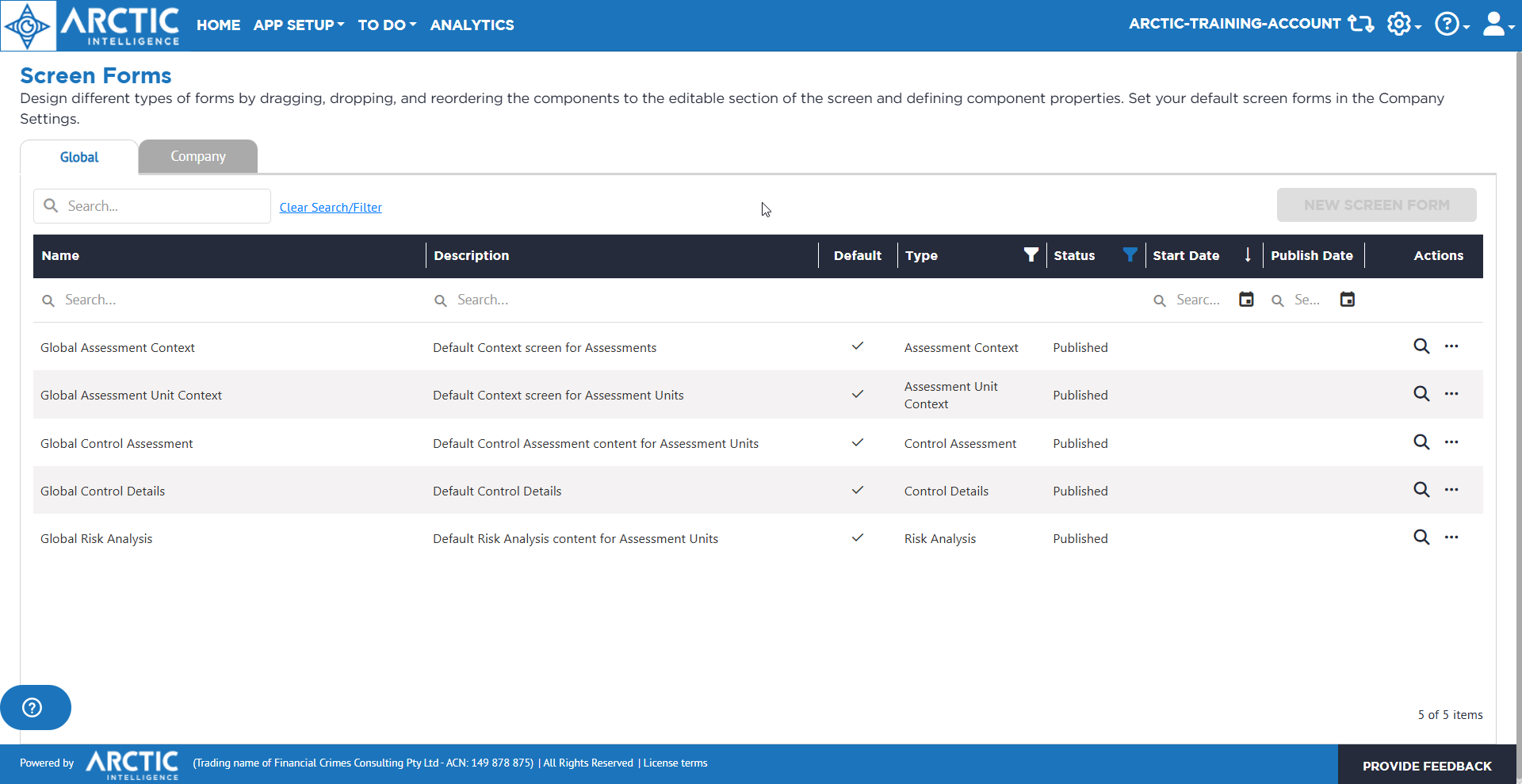
Task: Open the Publish Date calendar picker
Action: pyautogui.click(x=1347, y=300)
